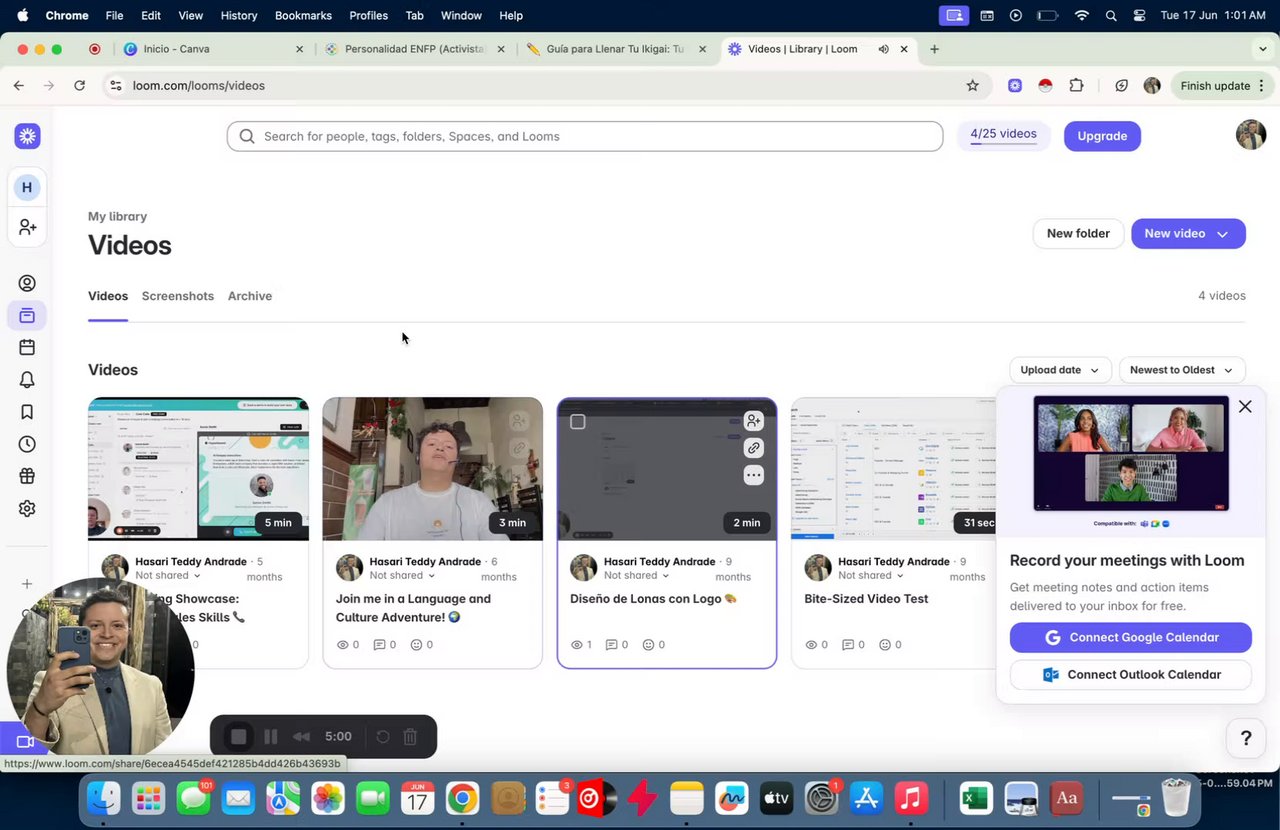The height and width of the screenshot is (830, 1280).
Task: Open the Settings gear in sidebar
Action: pyautogui.click(x=27, y=508)
